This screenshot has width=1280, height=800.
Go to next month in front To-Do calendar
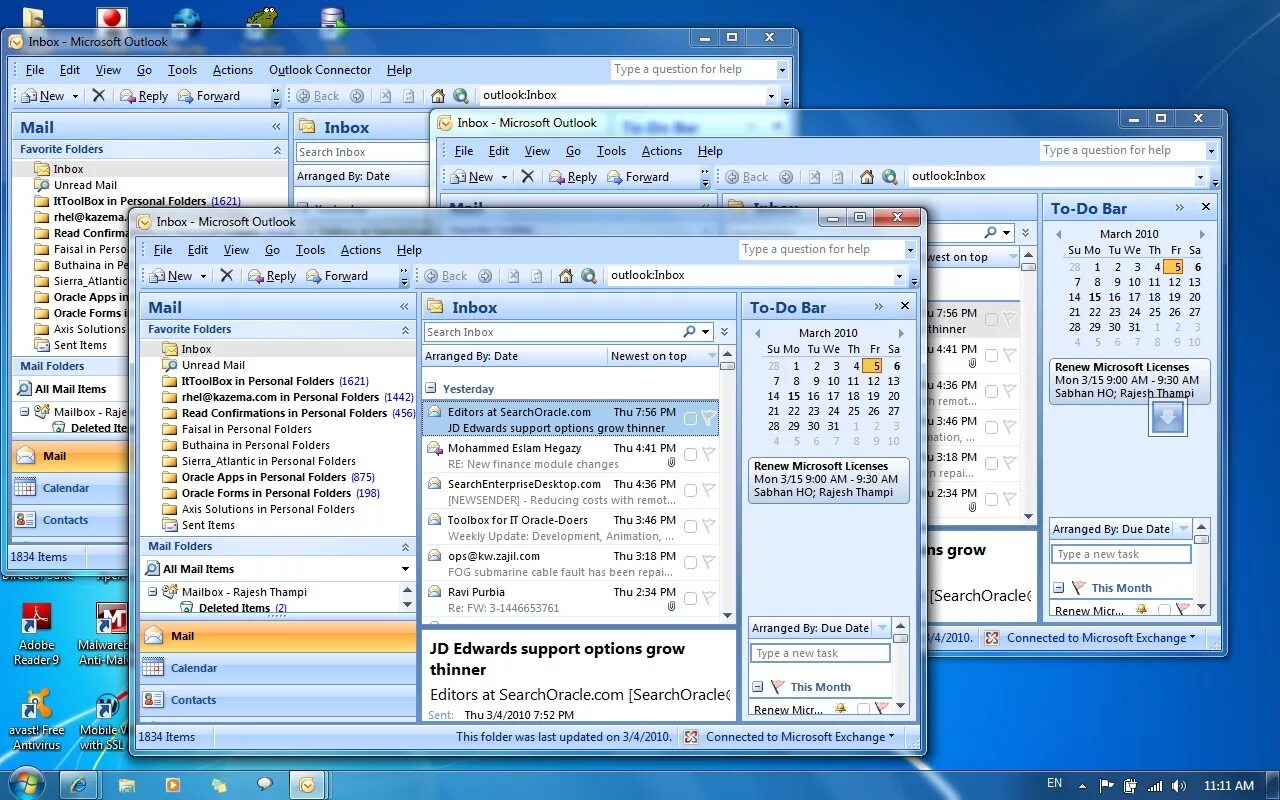coord(901,333)
